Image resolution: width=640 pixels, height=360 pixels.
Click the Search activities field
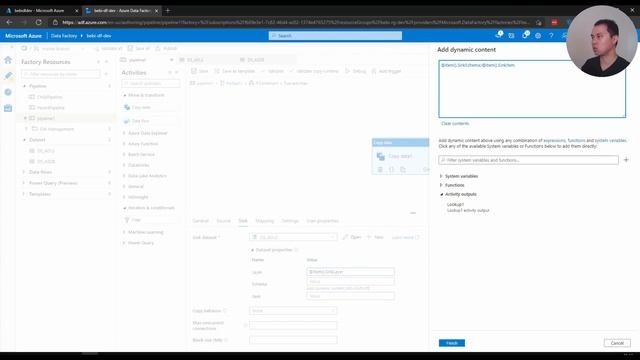pos(151,83)
